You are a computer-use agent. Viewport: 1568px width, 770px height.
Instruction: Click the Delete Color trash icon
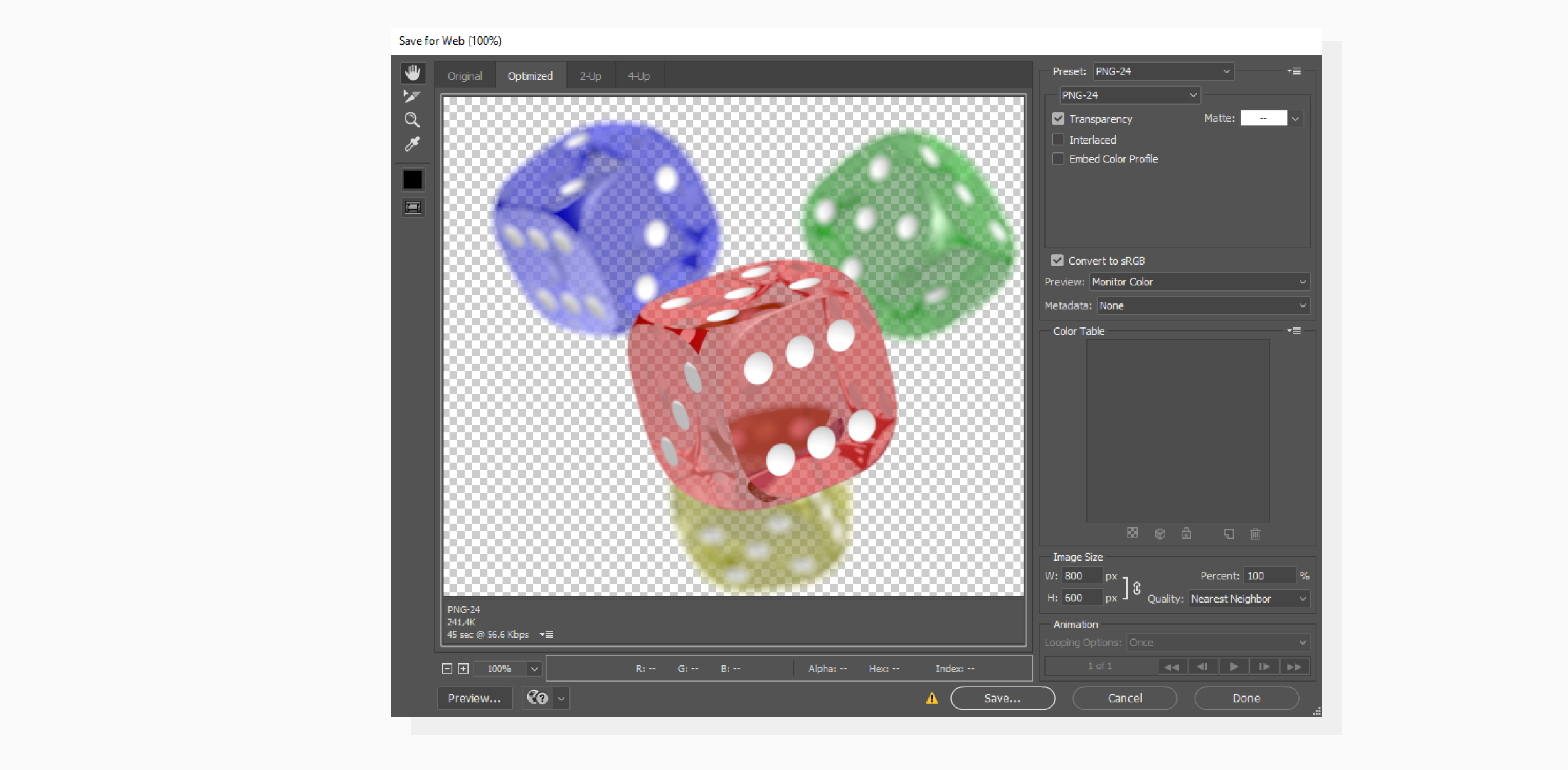[1255, 533]
